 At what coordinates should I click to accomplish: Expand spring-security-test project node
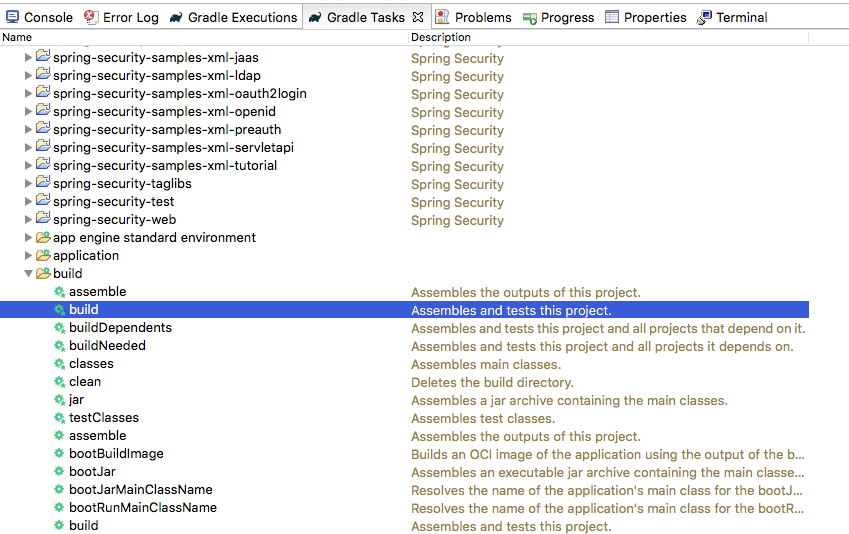click(29, 202)
